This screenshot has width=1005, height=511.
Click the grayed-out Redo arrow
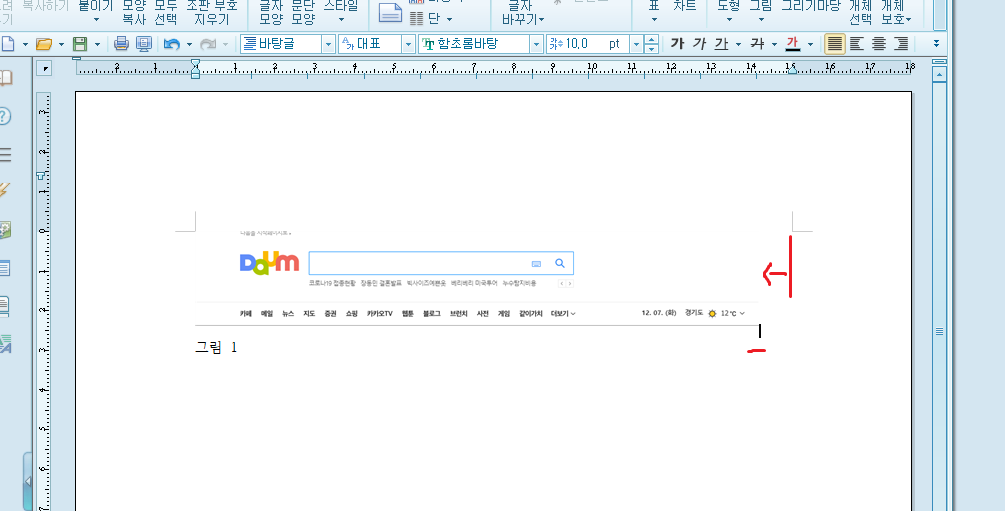pyautogui.click(x=208, y=44)
